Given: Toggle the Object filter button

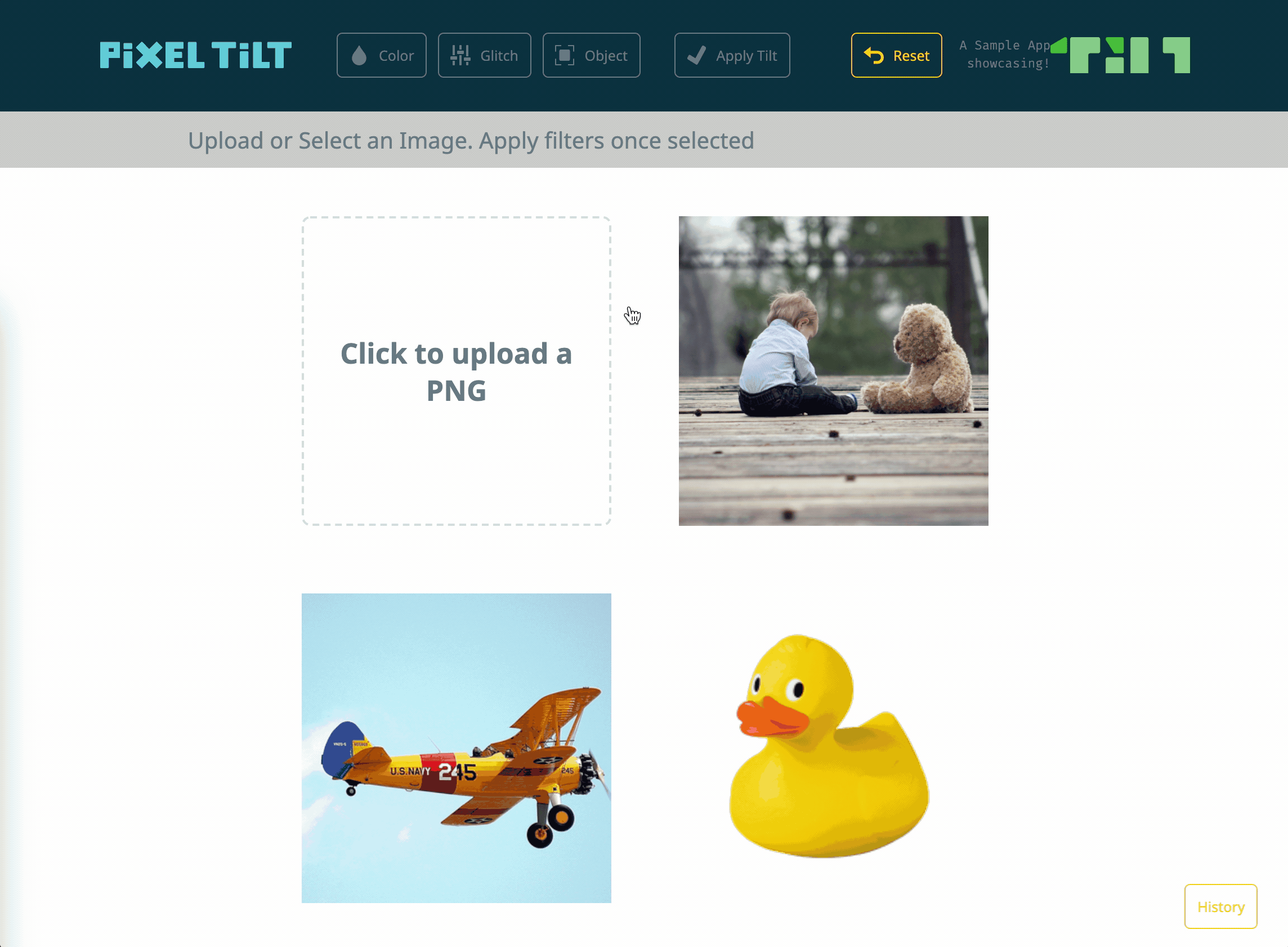Looking at the screenshot, I should point(592,55).
